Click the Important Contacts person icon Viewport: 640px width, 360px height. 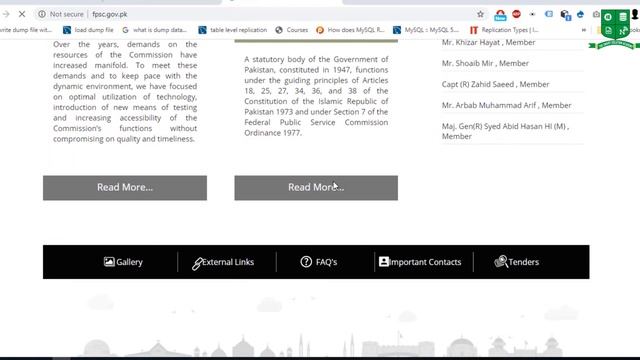click(x=384, y=262)
